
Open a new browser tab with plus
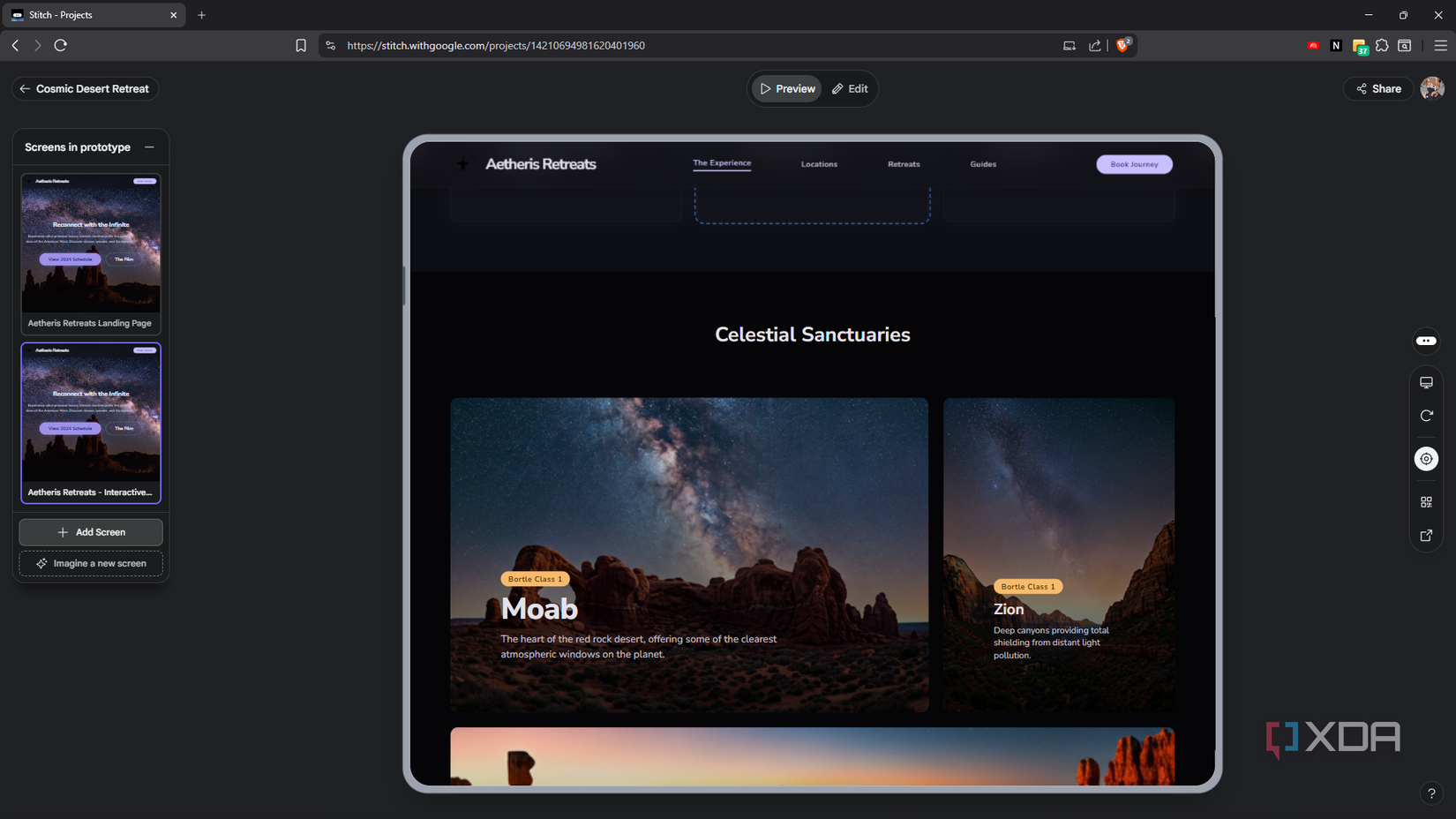click(201, 15)
